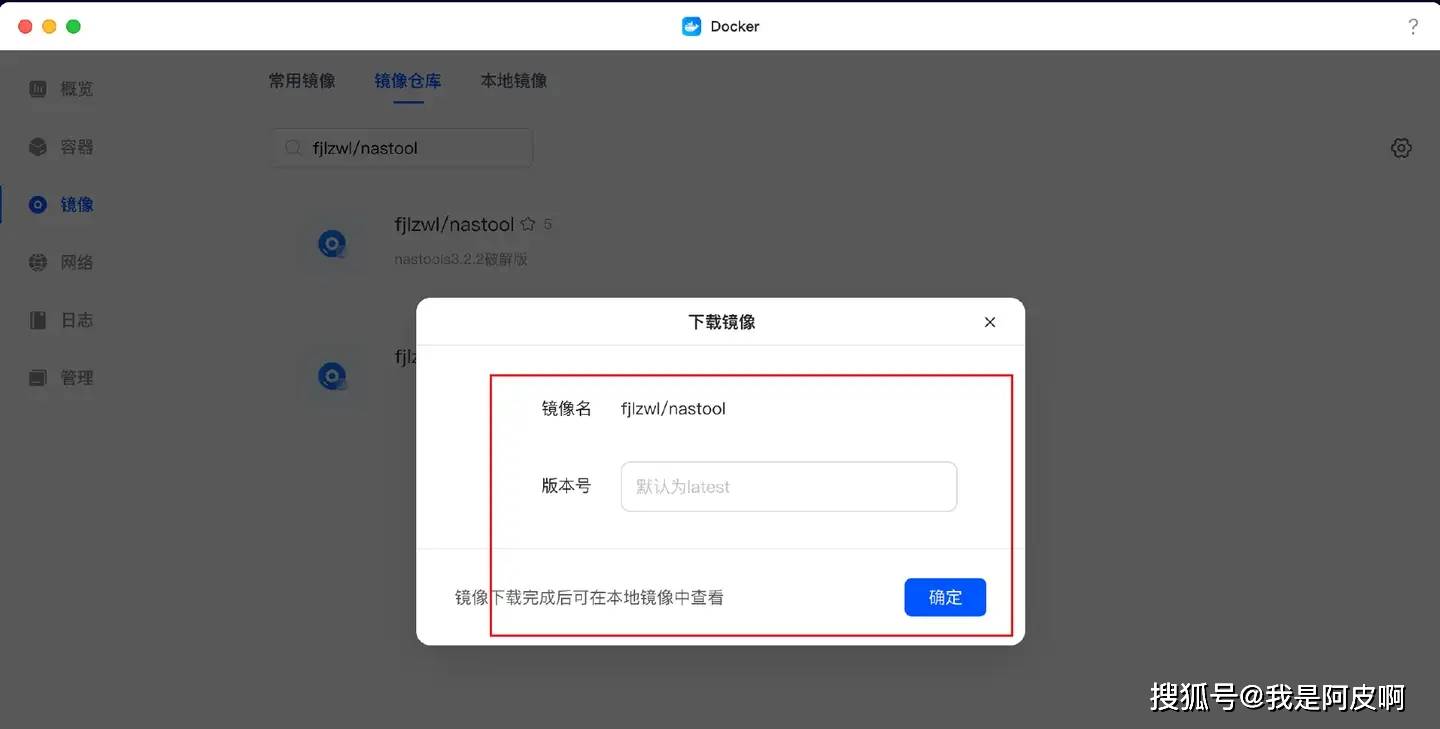This screenshot has width=1440, height=729.
Task: Open the help question mark
Action: tap(1412, 26)
